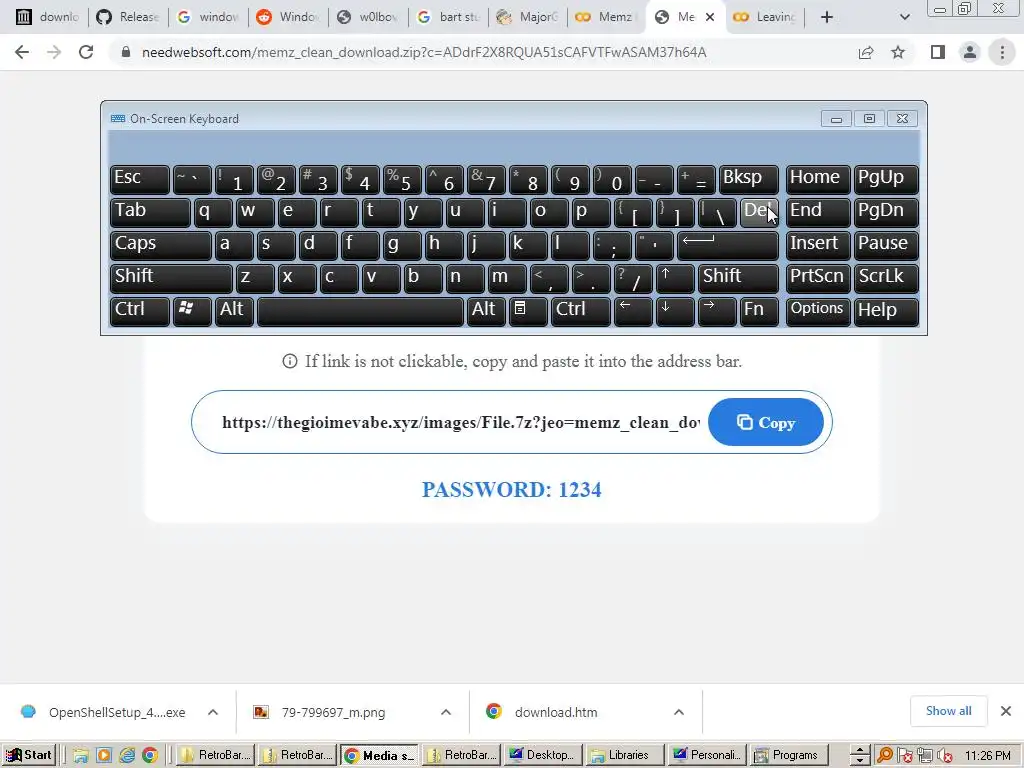Image resolution: width=1024 pixels, height=768 pixels.
Task: Switch to Personali... taskbar window
Action: coord(707,755)
